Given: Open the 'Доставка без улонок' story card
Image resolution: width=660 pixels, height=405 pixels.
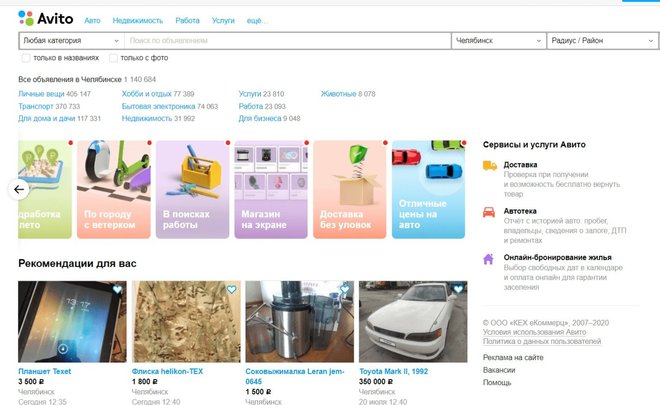Looking at the screenshot, I should coord(347,190).
